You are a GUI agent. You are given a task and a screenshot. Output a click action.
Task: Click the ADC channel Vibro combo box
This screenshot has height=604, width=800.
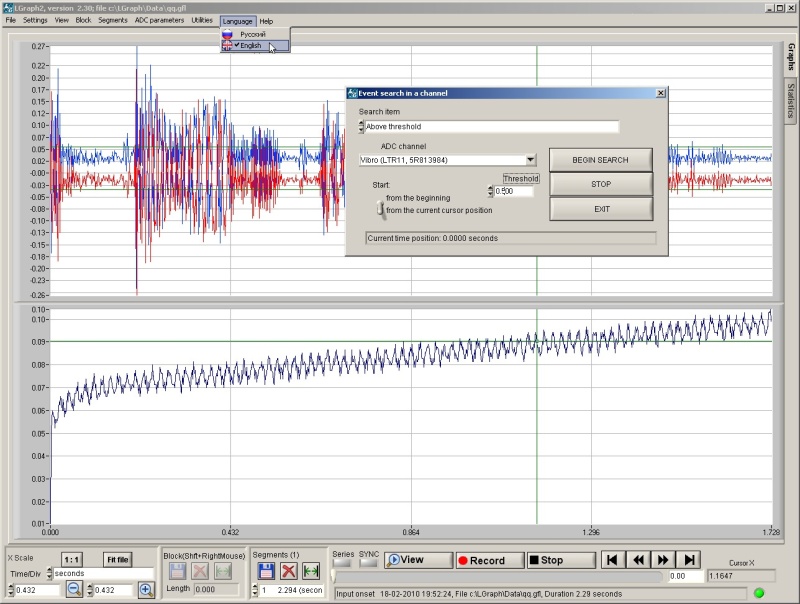(x=447, y=160)
